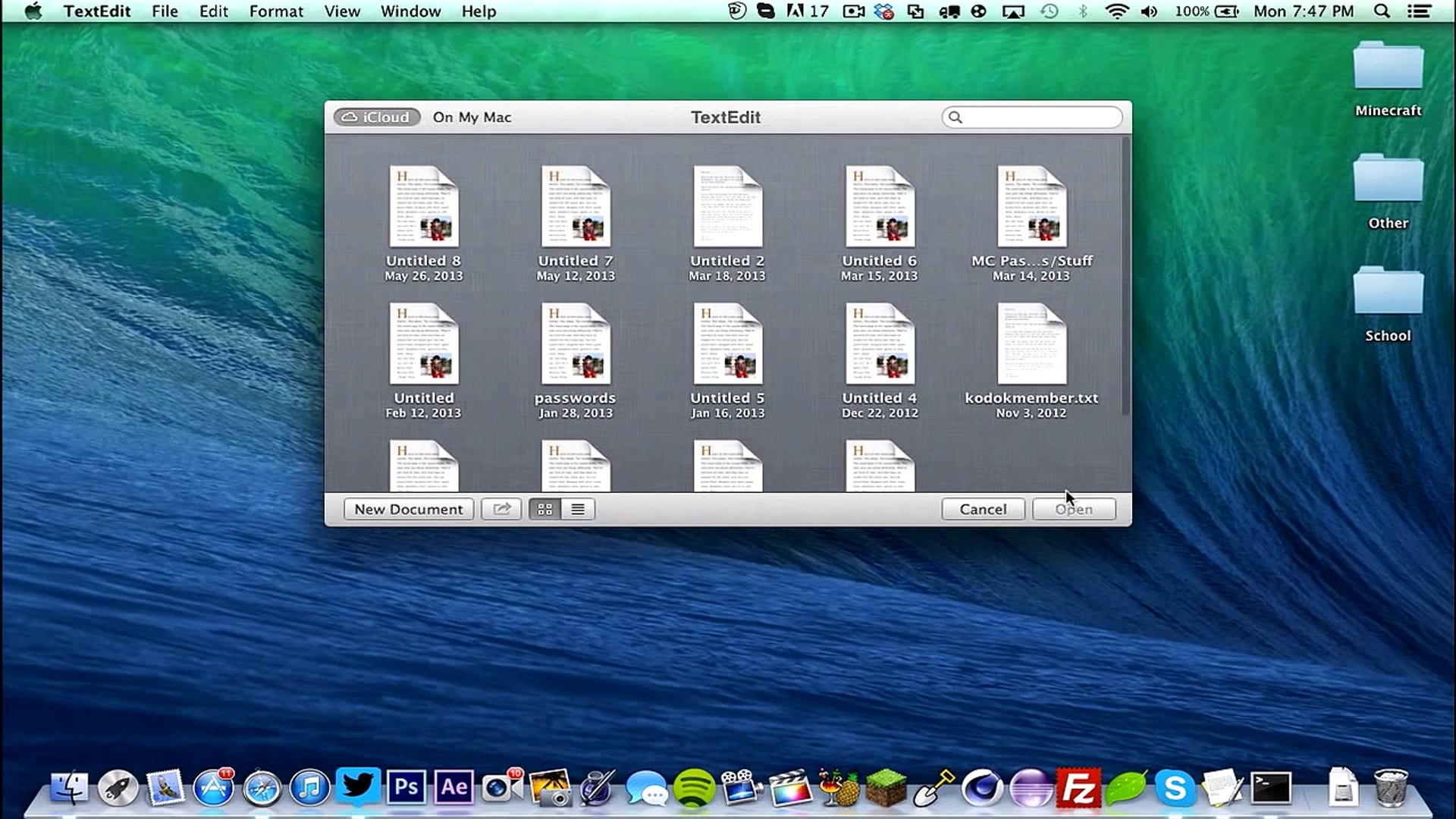This screenshot has width=1456, height=819.
Task: Switch to icon grid view
Action: [544, 510]
